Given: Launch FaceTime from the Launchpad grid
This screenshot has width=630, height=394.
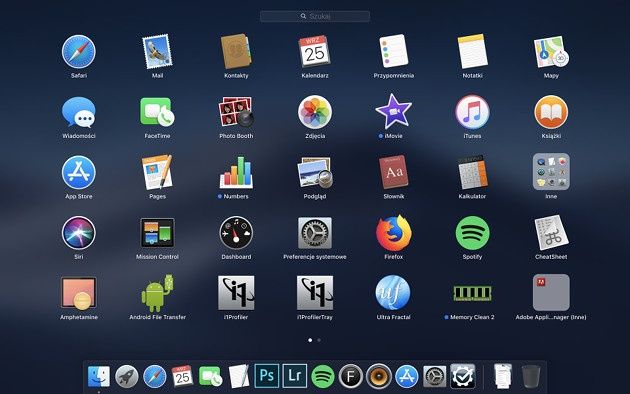Looking at the screenshot, I should click(x=157, y=112).
